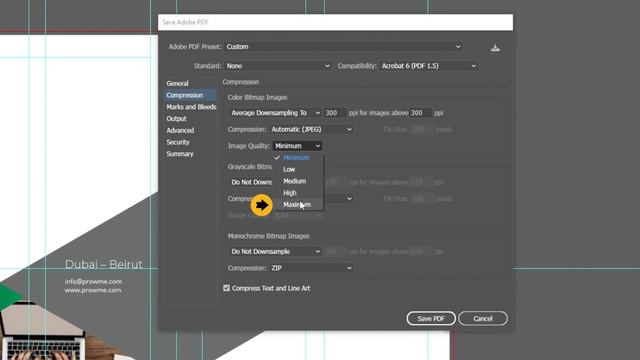Choose Minimum image quality option
Image resolution: width=640 pixels, height=360 pixels.
298,158
